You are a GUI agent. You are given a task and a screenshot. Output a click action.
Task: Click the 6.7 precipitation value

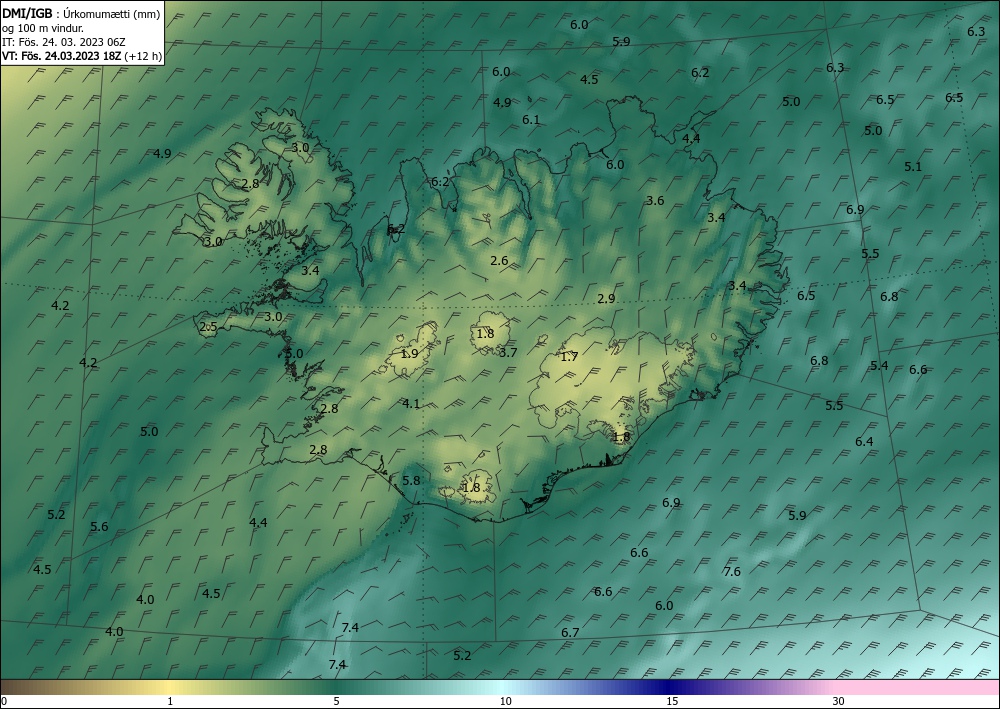(570, 632)
